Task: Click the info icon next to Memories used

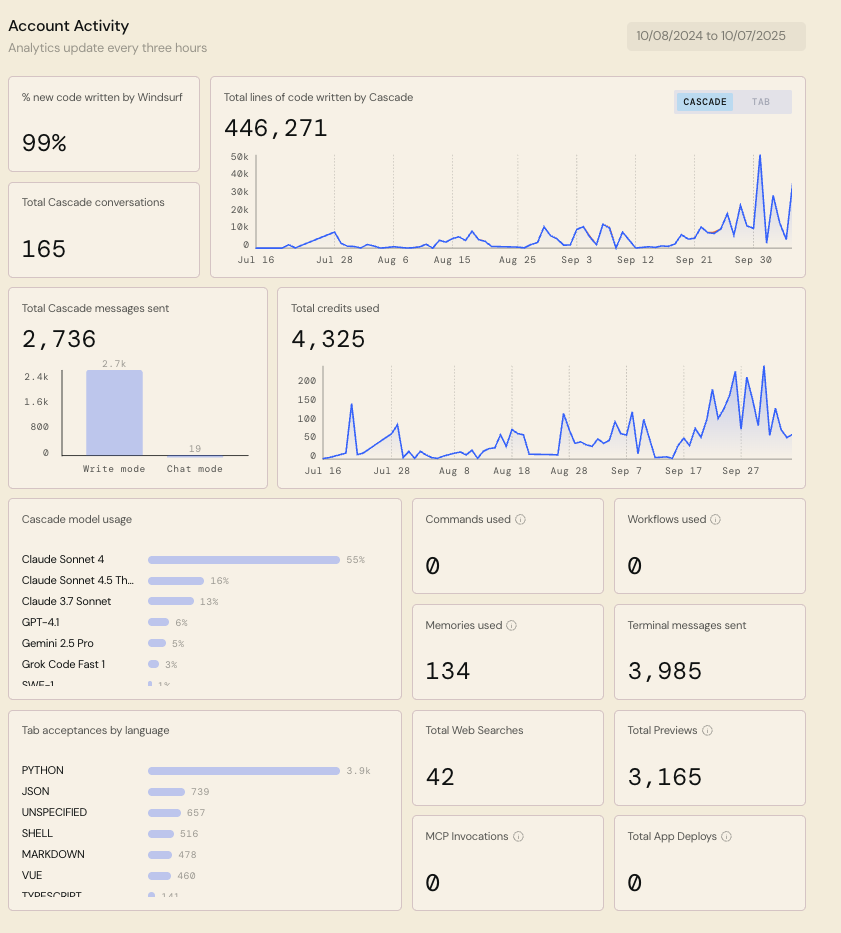Action: pos(512,626)
